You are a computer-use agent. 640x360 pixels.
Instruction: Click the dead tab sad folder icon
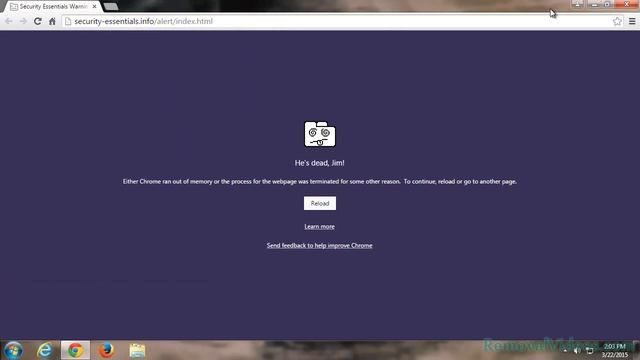[x=320, y=134]
